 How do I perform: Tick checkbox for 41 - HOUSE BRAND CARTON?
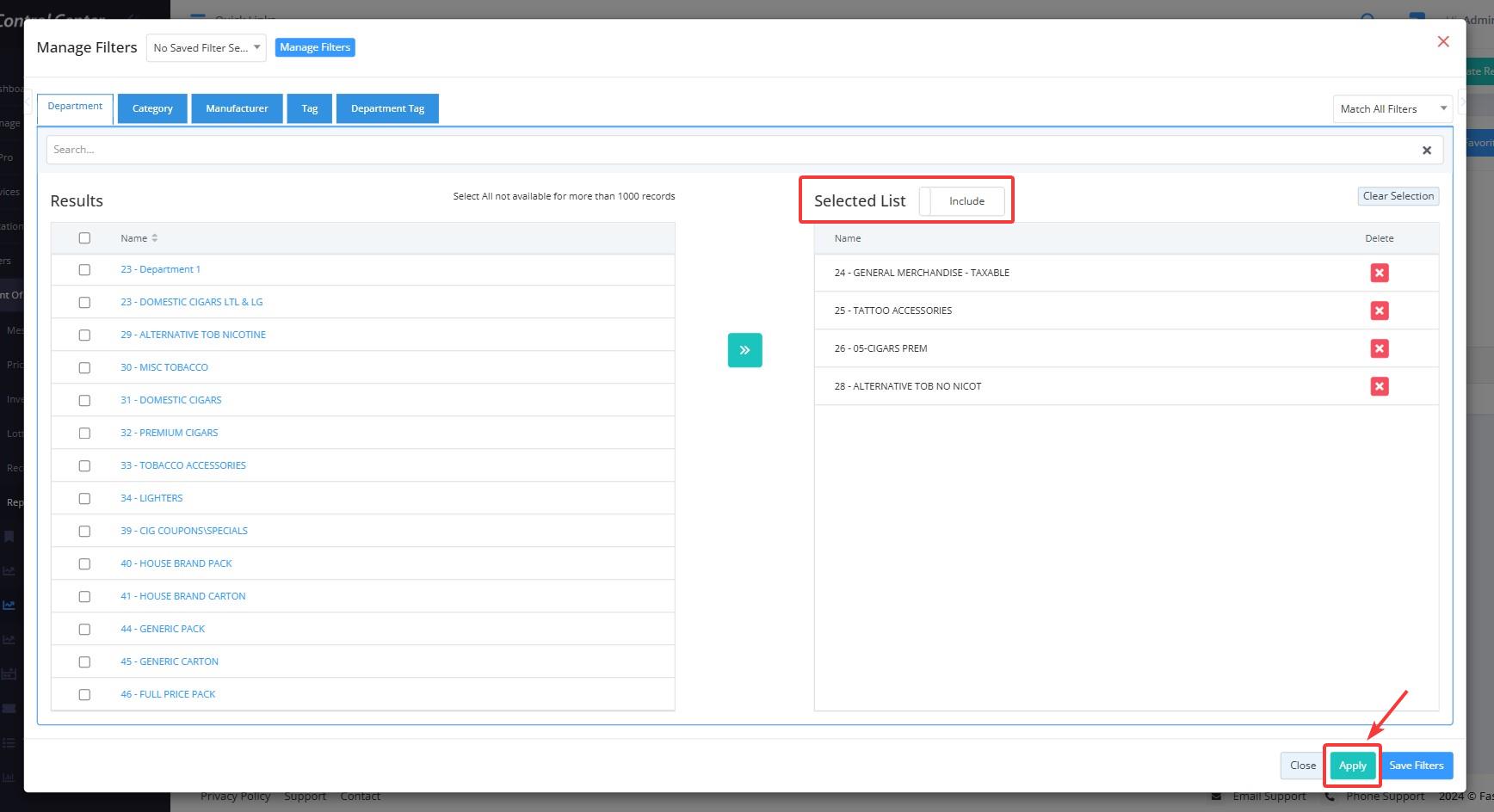84,597
